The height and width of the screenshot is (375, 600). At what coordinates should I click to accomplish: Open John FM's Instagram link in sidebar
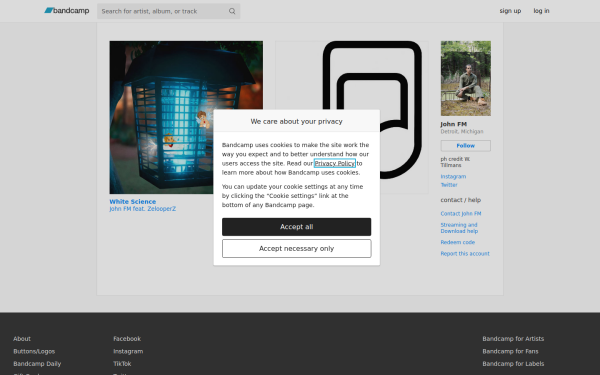click(453, 176)
